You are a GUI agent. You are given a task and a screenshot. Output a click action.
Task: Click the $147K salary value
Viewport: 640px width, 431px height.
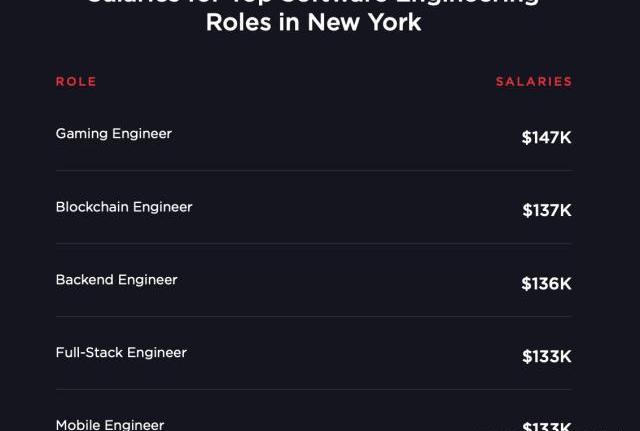pyautogui.click(x=546, y=138)
